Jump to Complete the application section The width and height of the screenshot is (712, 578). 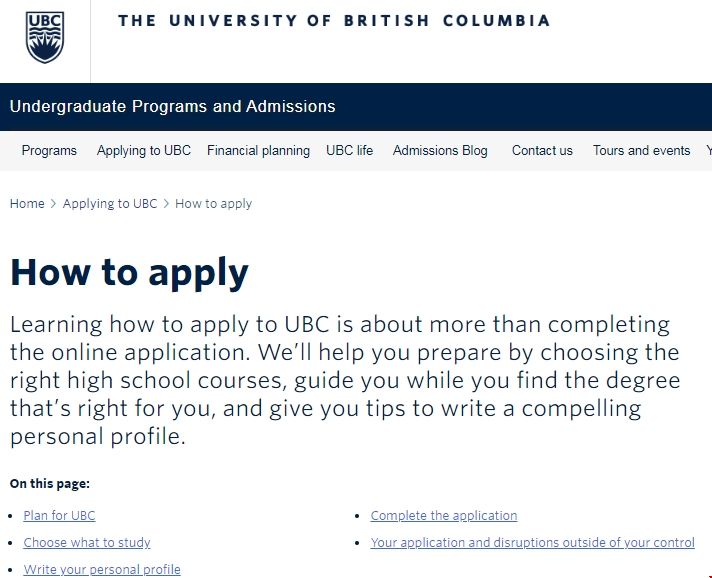pos(444,516)
